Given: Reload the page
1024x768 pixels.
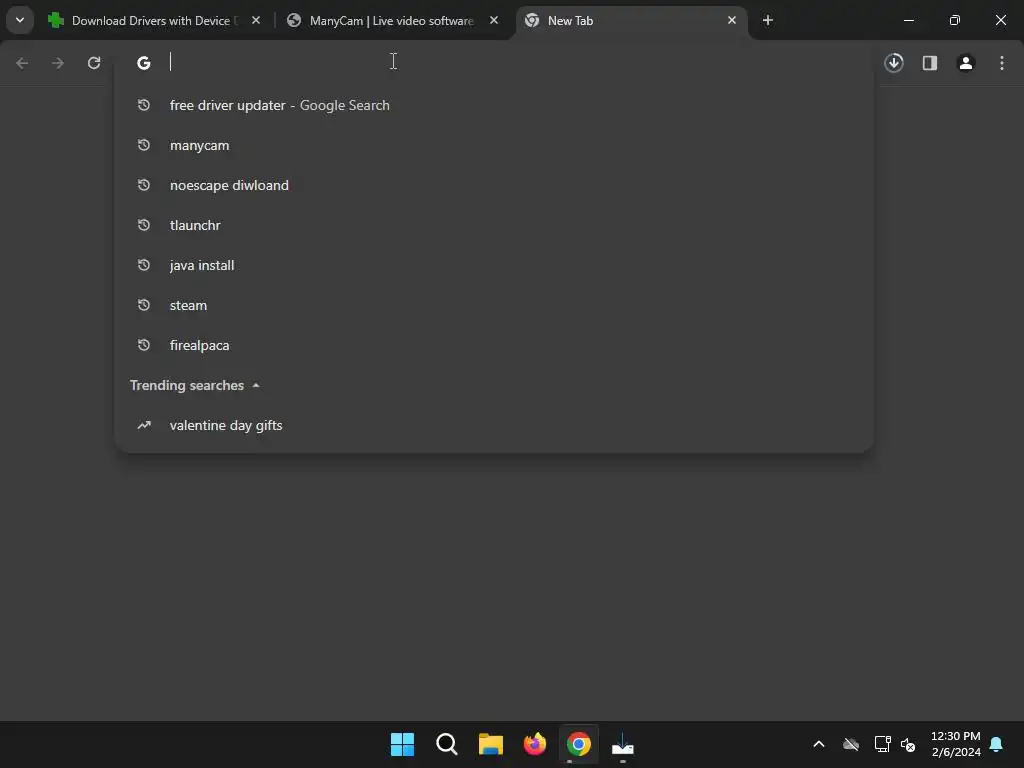Looking at the screenshot, I should [x=94, y=63].
